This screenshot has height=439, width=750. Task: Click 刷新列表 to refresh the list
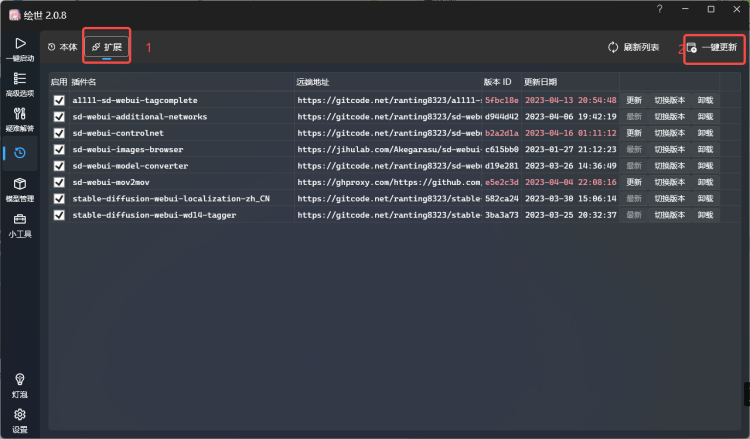click(x=634, y=47)
